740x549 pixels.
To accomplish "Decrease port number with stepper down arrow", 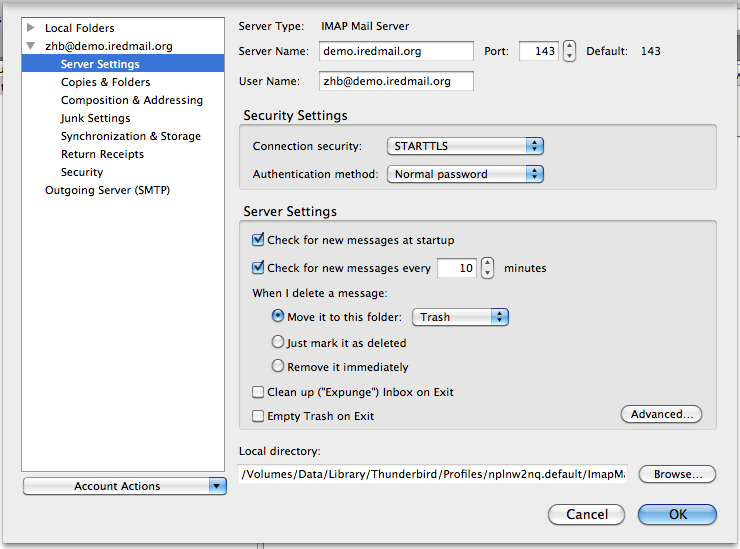I will pos(570,56).
